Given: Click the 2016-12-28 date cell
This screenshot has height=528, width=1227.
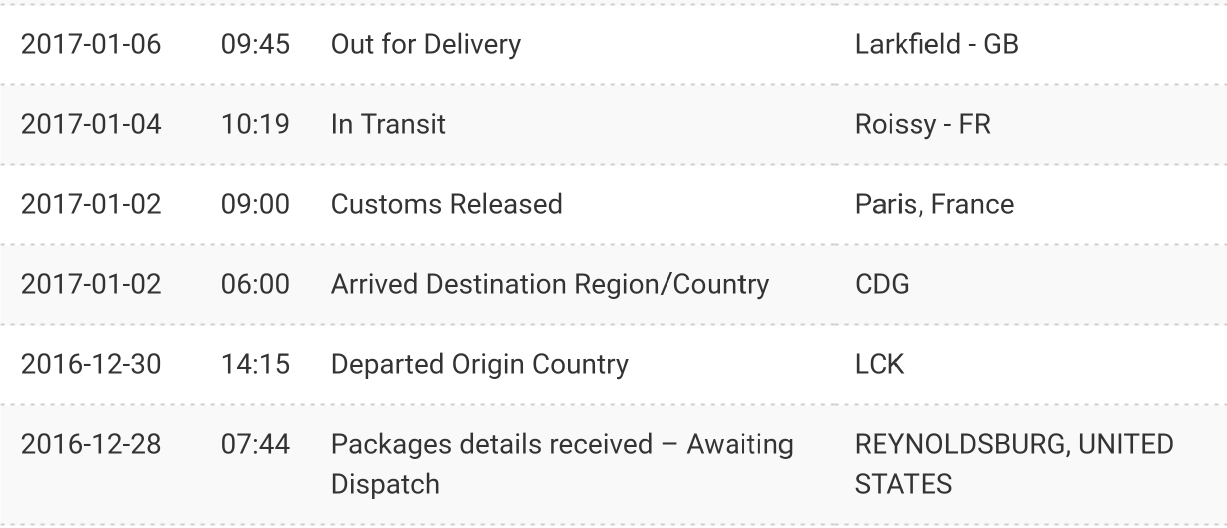Looking at the screenshot, I should [92, 445].
